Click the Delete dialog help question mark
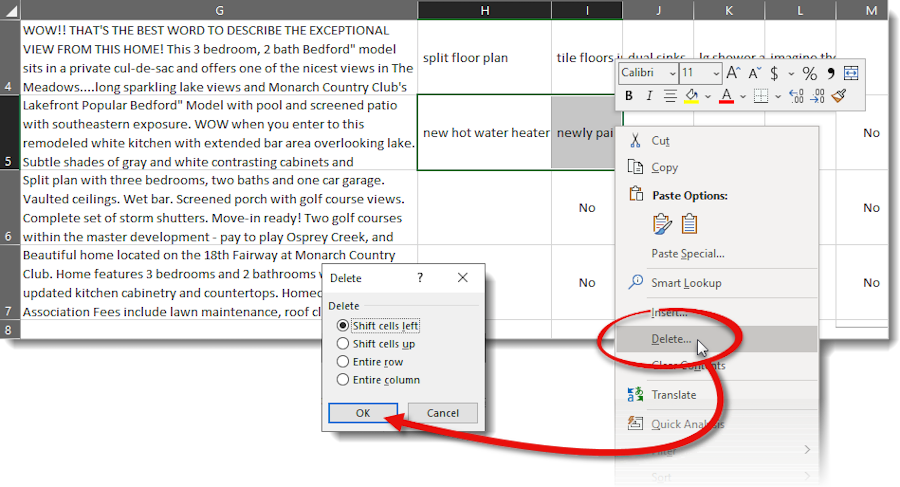This screenshot has width=900, height=487. (420, 278)
